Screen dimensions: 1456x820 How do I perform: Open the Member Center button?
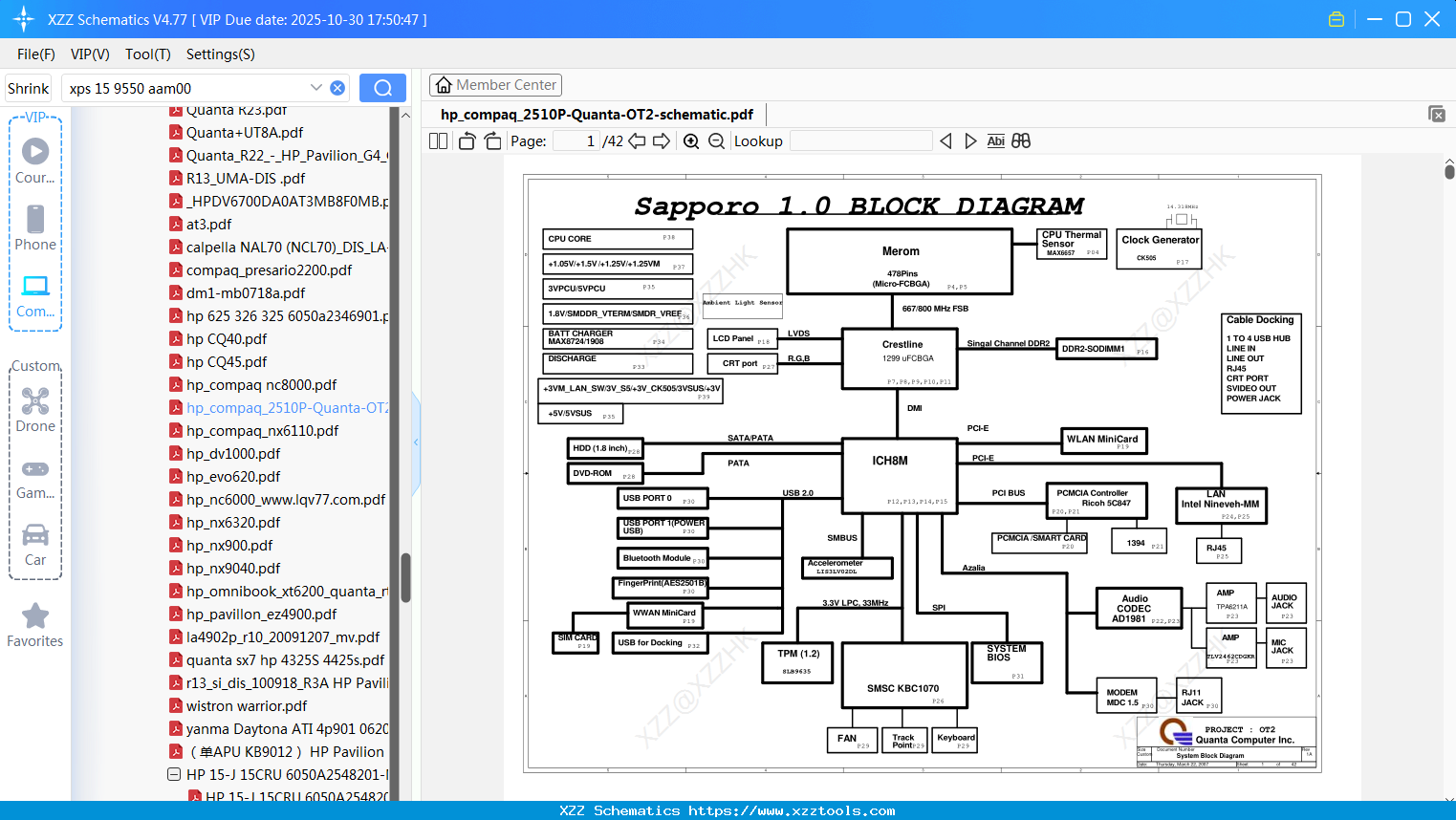pos(495,85)
